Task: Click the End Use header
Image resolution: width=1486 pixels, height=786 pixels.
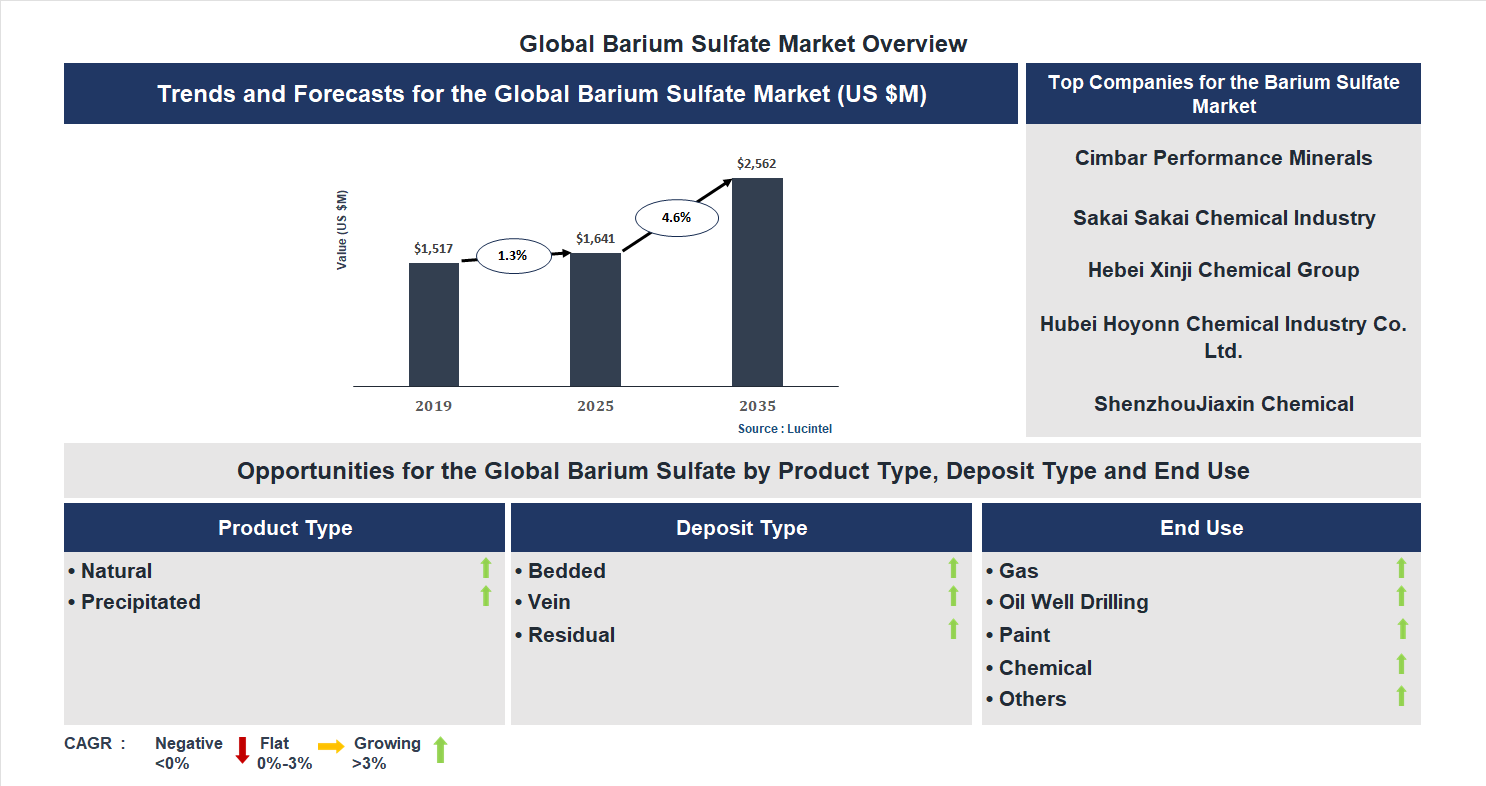Action: pos(1201,528)
